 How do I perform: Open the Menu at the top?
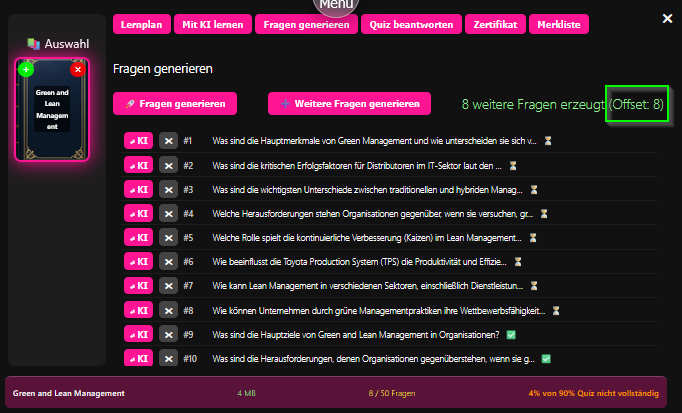(x=342, y=5)
